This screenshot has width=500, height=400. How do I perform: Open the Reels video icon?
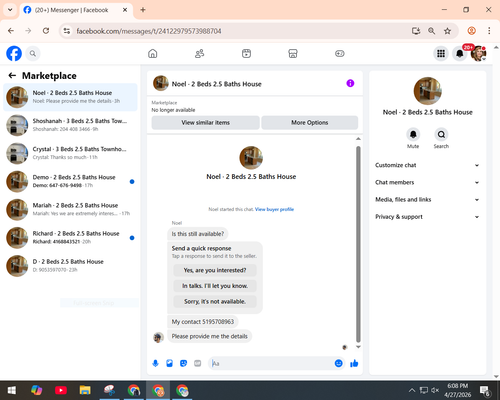point(246,53)
